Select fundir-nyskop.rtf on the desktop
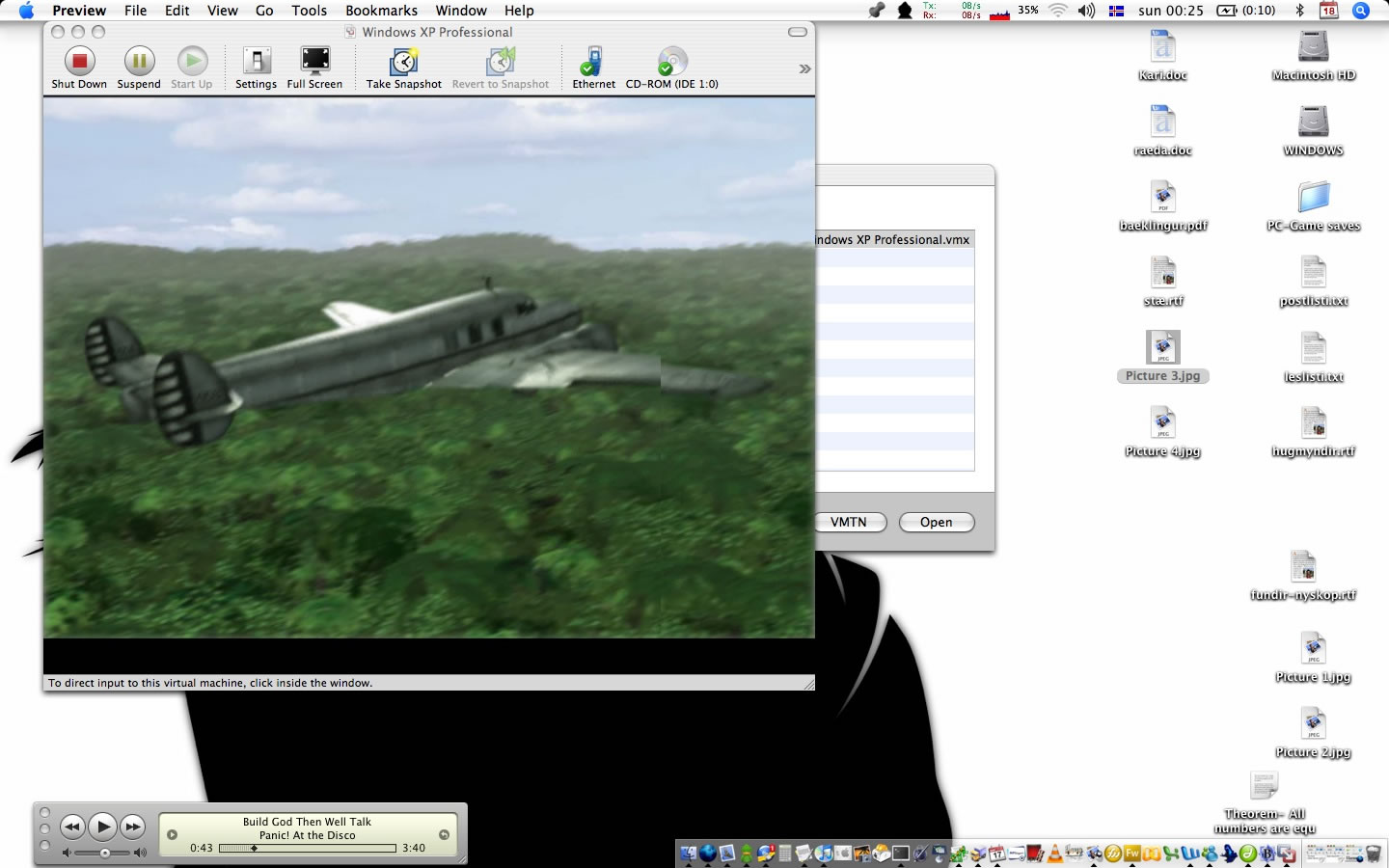Image resolution: width=1389 pixels, height=868 pixels. pos(1303,576)
